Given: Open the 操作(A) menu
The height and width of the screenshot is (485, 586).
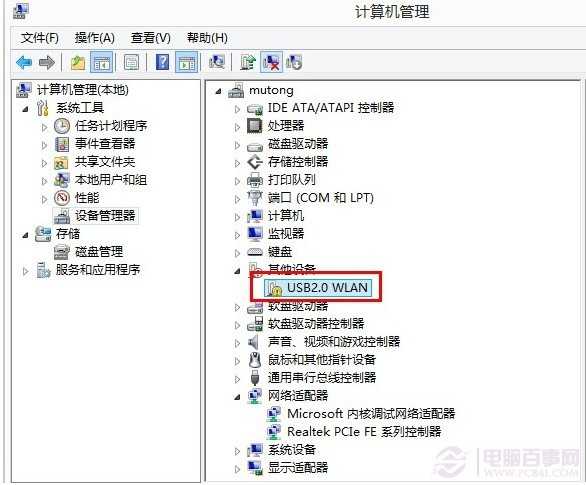Looking at the screenshot, I should tap(94, 38).
